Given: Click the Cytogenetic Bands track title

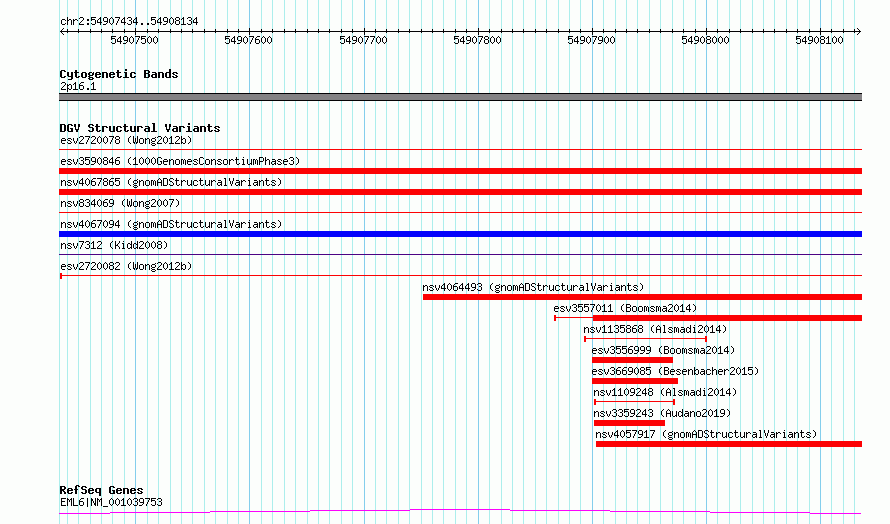Looking at the screenshot, I should click(119, 74).
